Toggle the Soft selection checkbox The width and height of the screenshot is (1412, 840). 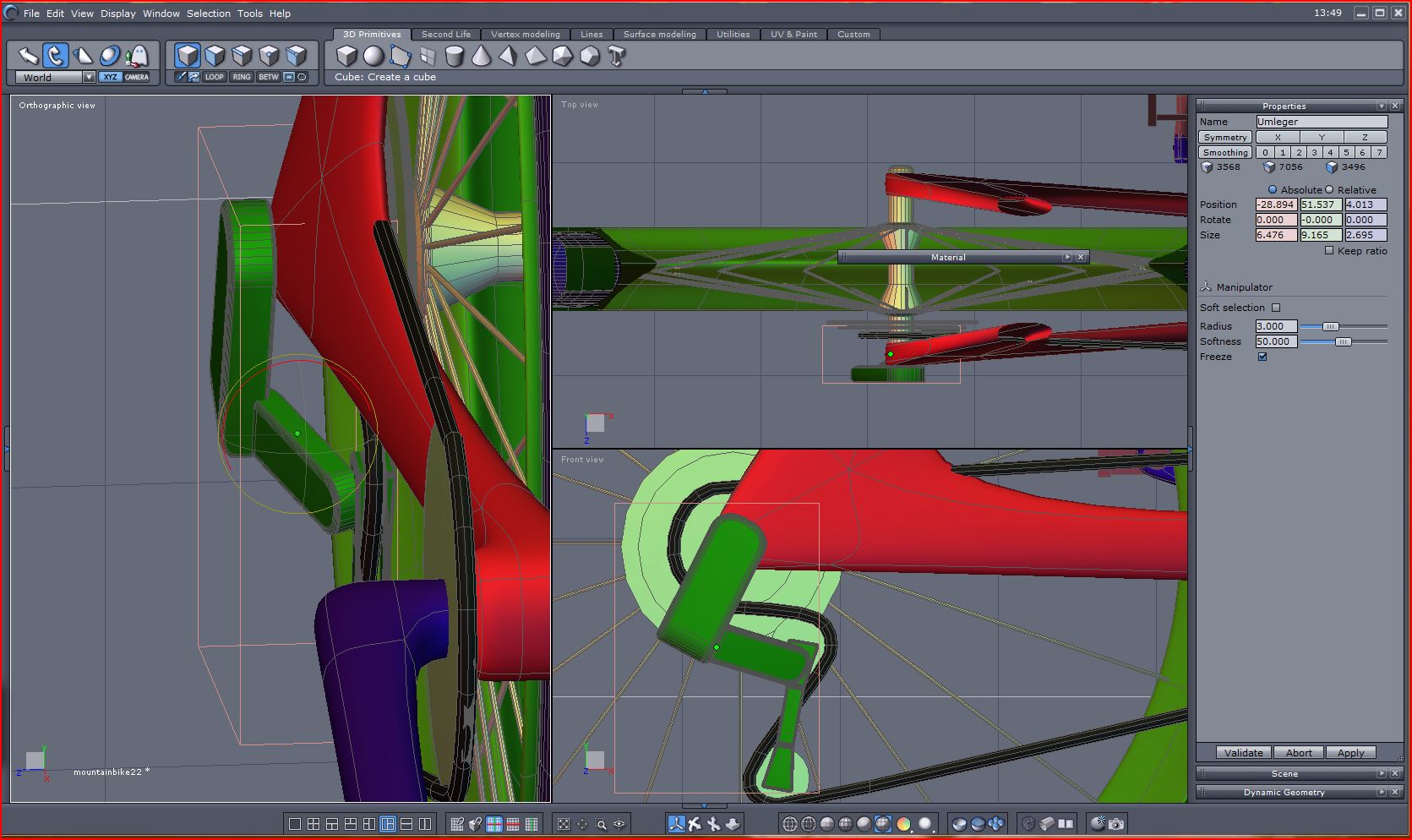(x=1276, y=308)
